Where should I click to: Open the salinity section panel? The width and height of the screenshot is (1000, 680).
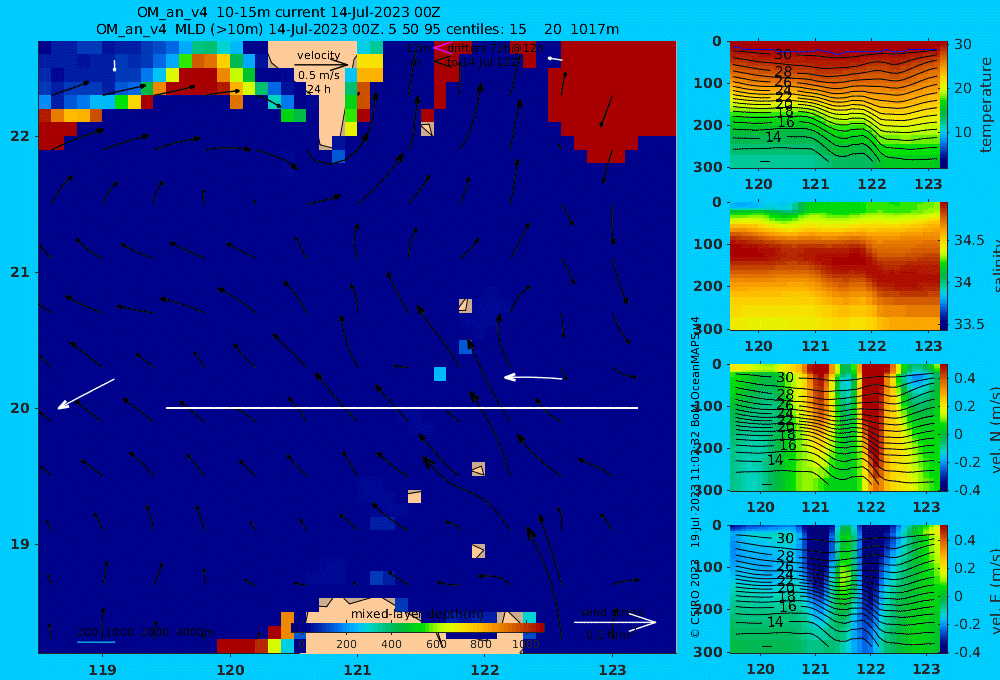pos(834,266)
